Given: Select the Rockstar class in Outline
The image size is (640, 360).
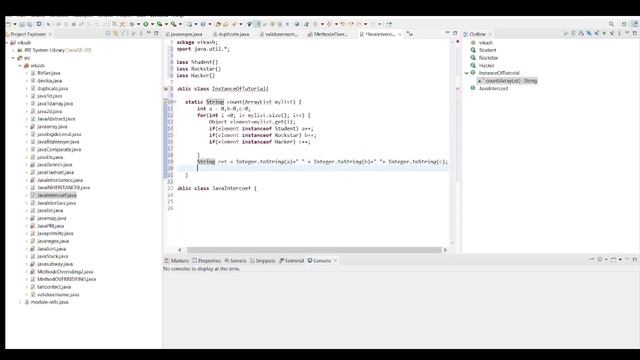Looking at the screenshot, I should pyautogui.click(x=488, y=58).
